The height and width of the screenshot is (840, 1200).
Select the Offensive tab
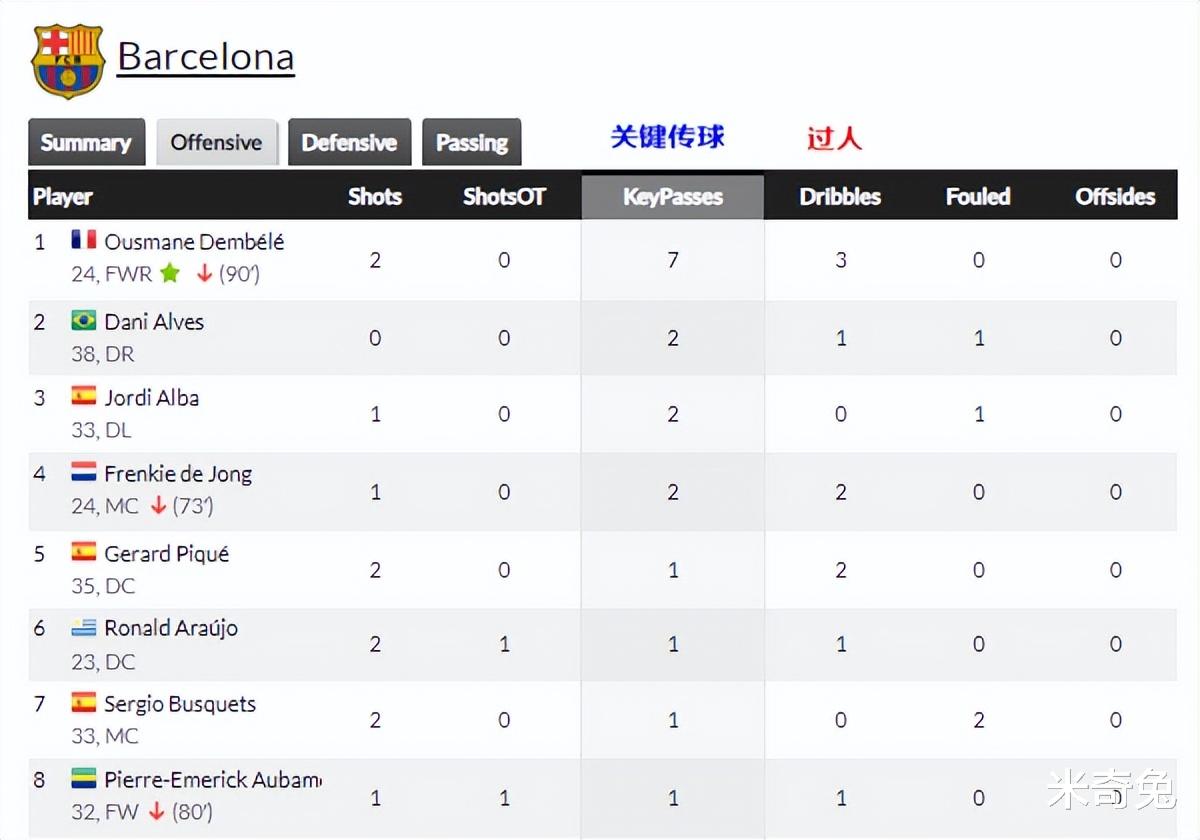pyautogui.click(x=216, y=142)
